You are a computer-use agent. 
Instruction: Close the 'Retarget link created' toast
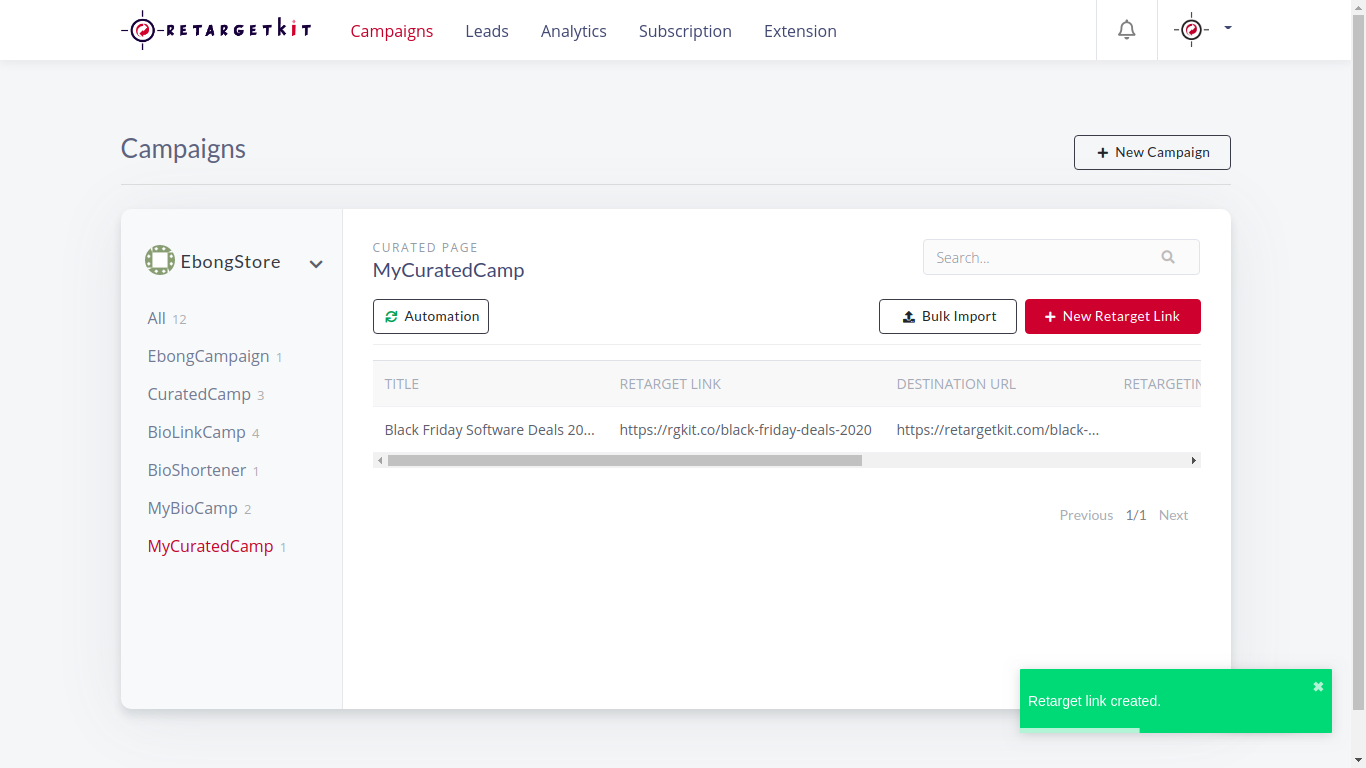pyautogui.click(x=1318, y=686)
